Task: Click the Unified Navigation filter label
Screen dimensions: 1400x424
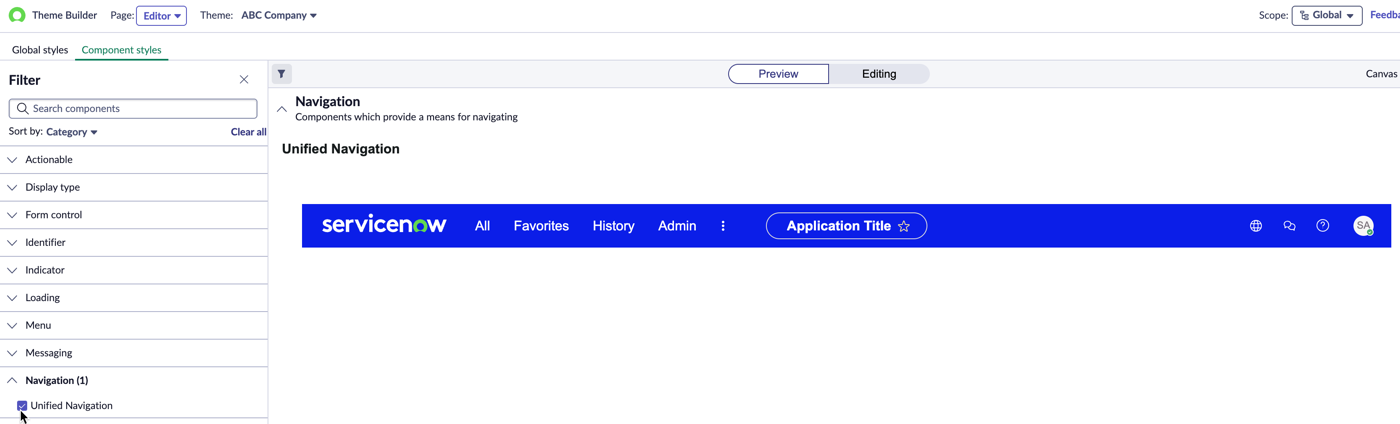Action: pos(71,406)
